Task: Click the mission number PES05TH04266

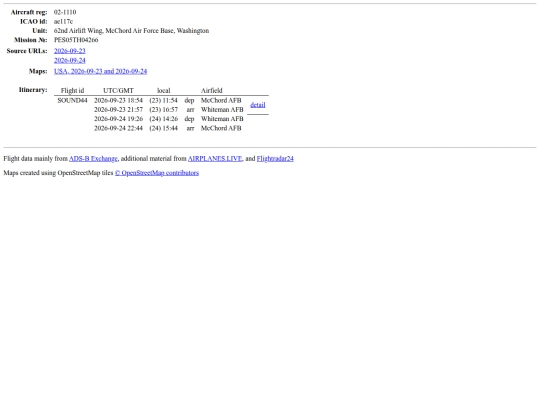Action: pos(76,40)
